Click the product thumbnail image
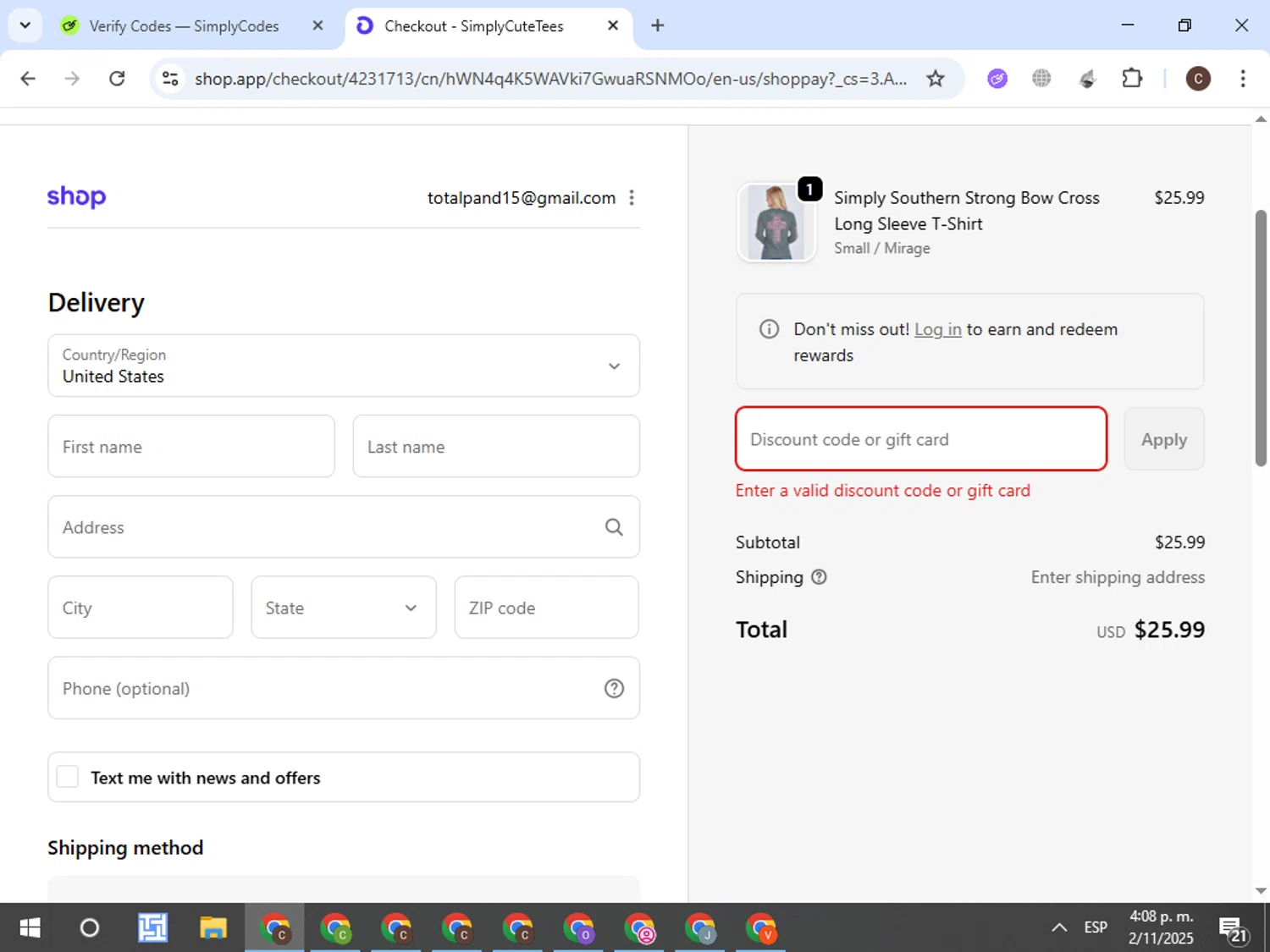Image resolution: width=1270 pixels, height=952 pixels. point(776,222)
